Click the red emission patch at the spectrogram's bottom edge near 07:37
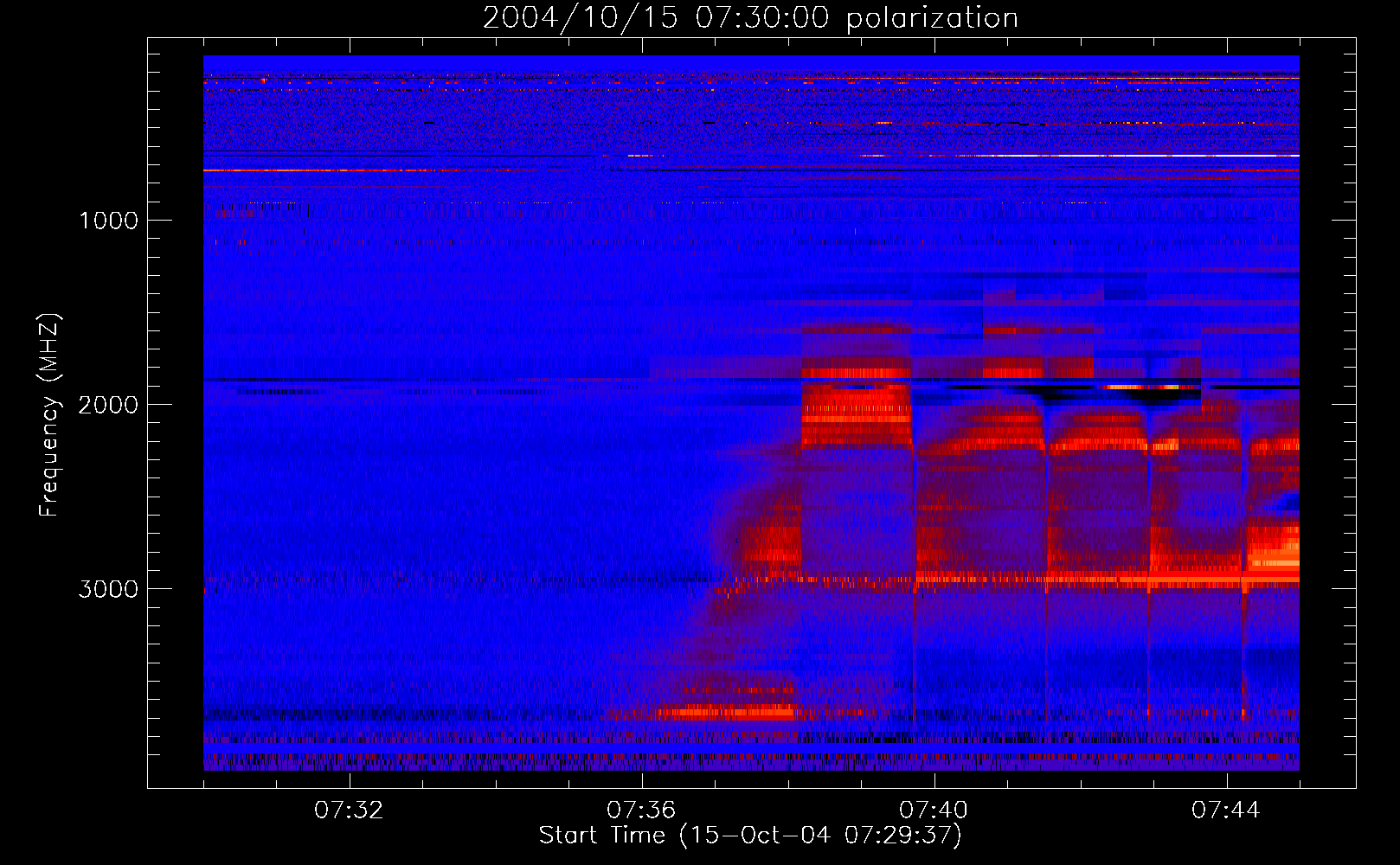Image resolution: width=1400 pixels, height=865 pixels. click(727, 713)
